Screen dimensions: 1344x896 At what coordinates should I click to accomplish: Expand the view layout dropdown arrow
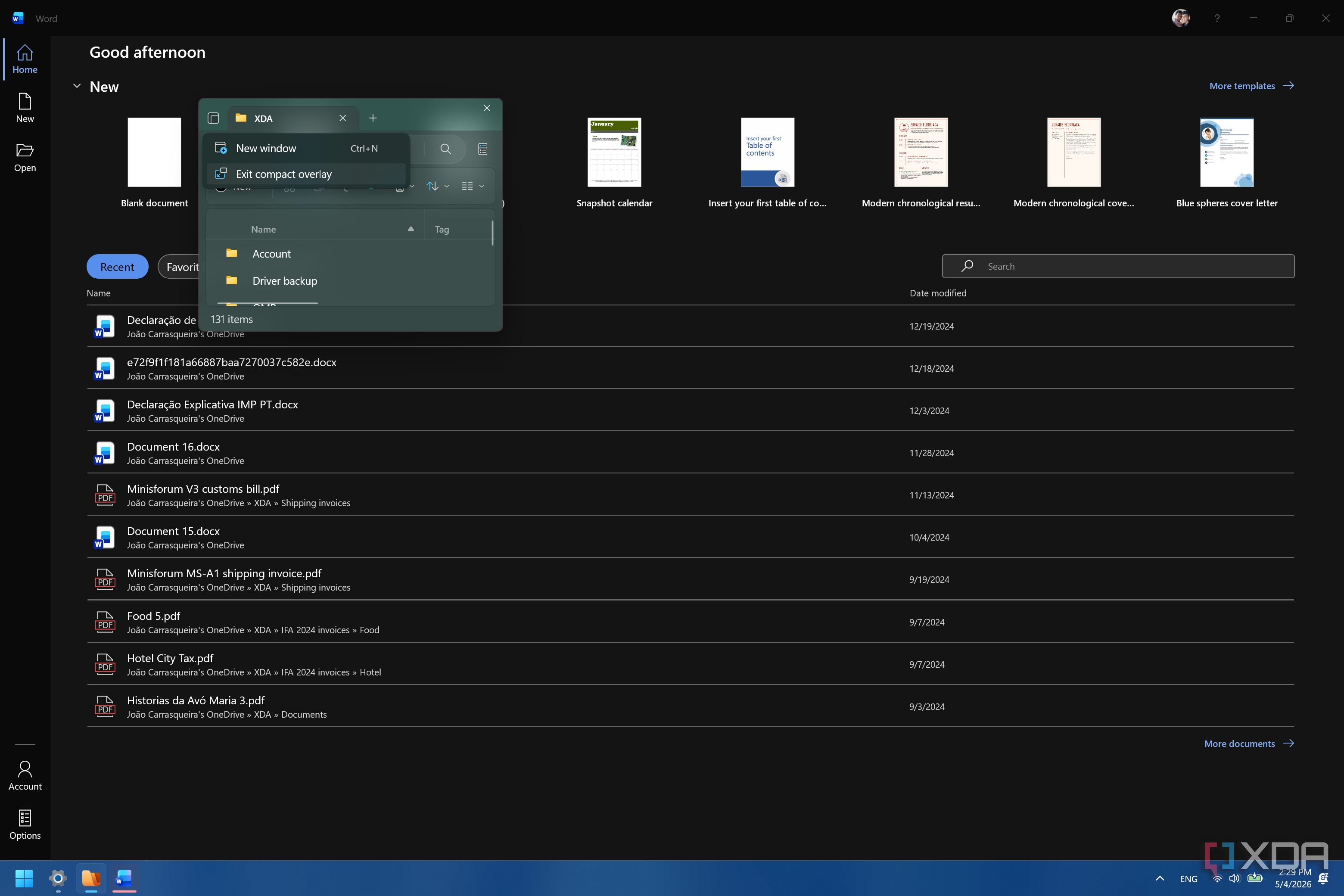482,186
